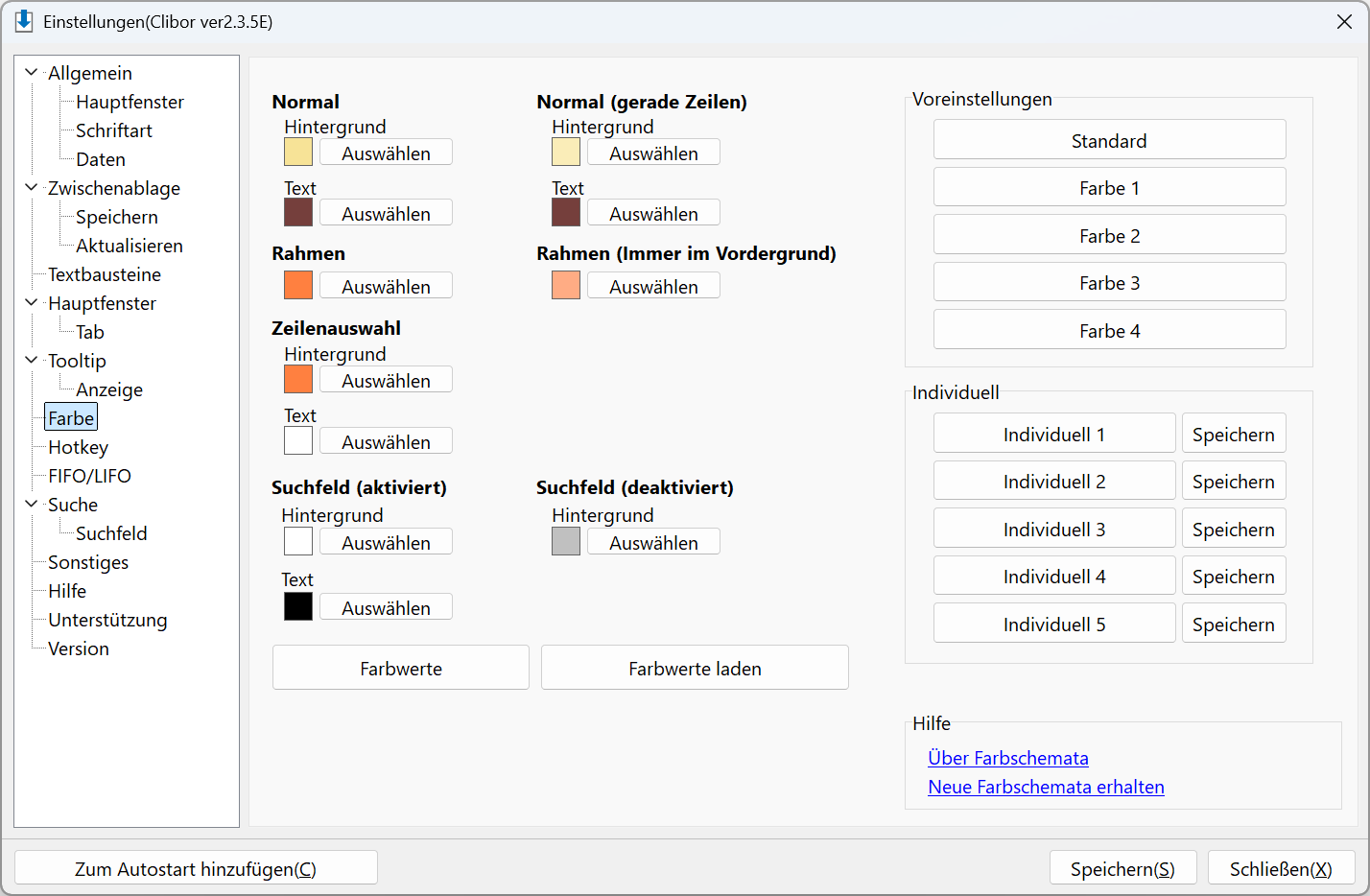Click Auswählen for Suchfeld aktiviert Text
1370x896 pixels.
click(386, 607)
